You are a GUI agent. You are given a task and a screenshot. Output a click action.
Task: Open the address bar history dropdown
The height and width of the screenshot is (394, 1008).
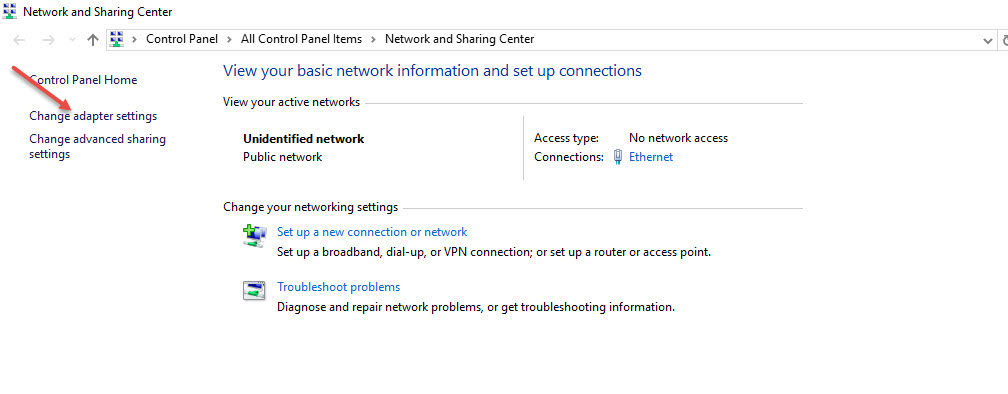point(988,40)
